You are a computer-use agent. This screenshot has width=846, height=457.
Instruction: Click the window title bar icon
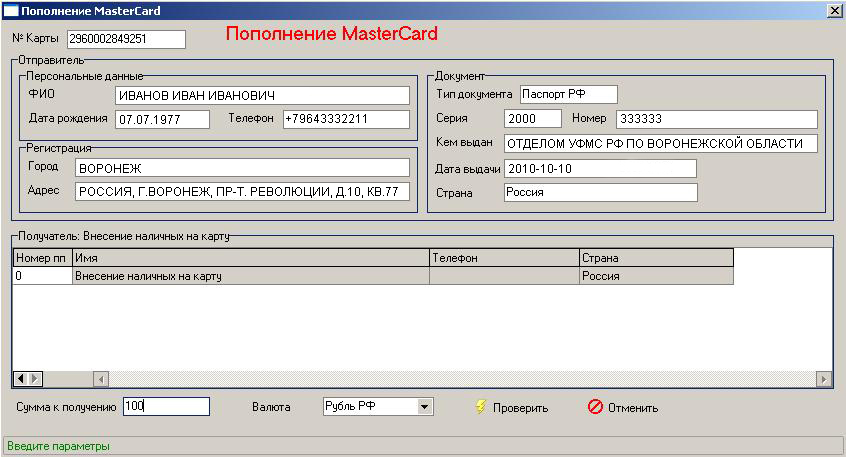(11, 11)
